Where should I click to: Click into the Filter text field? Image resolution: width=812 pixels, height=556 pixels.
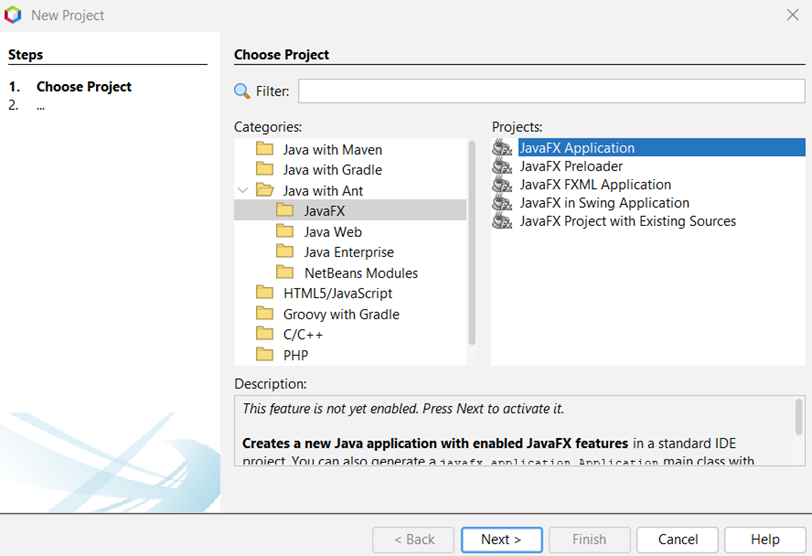coord(552,91)
